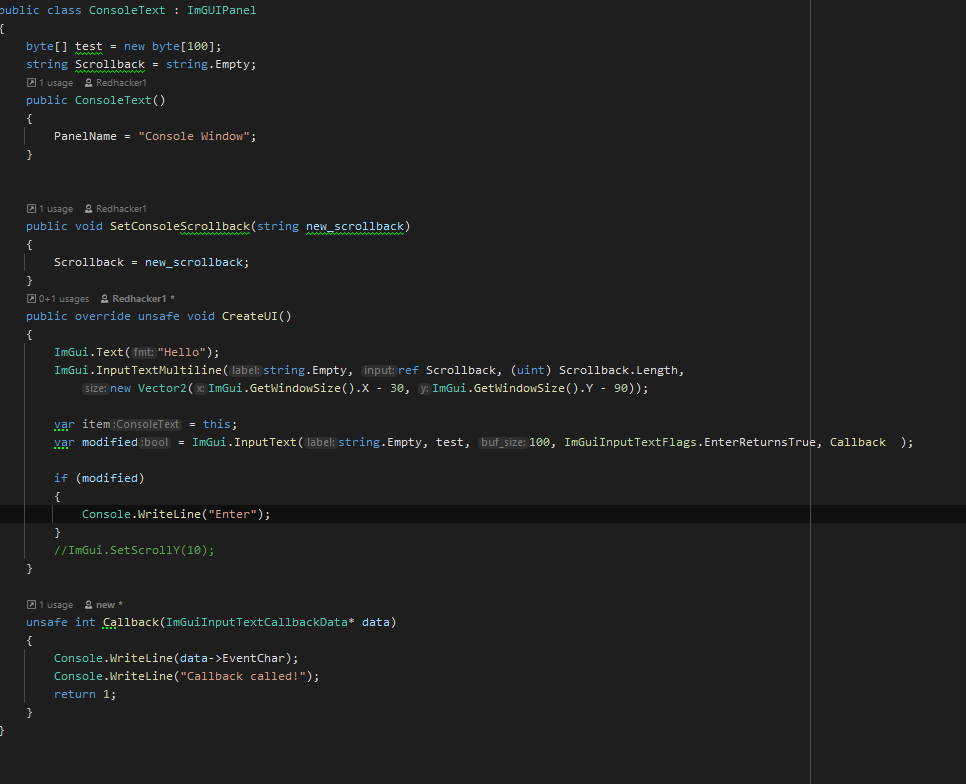The image size is (966, 784).
Task: Click the author icon above CreateUI
Action: (105, 299)
